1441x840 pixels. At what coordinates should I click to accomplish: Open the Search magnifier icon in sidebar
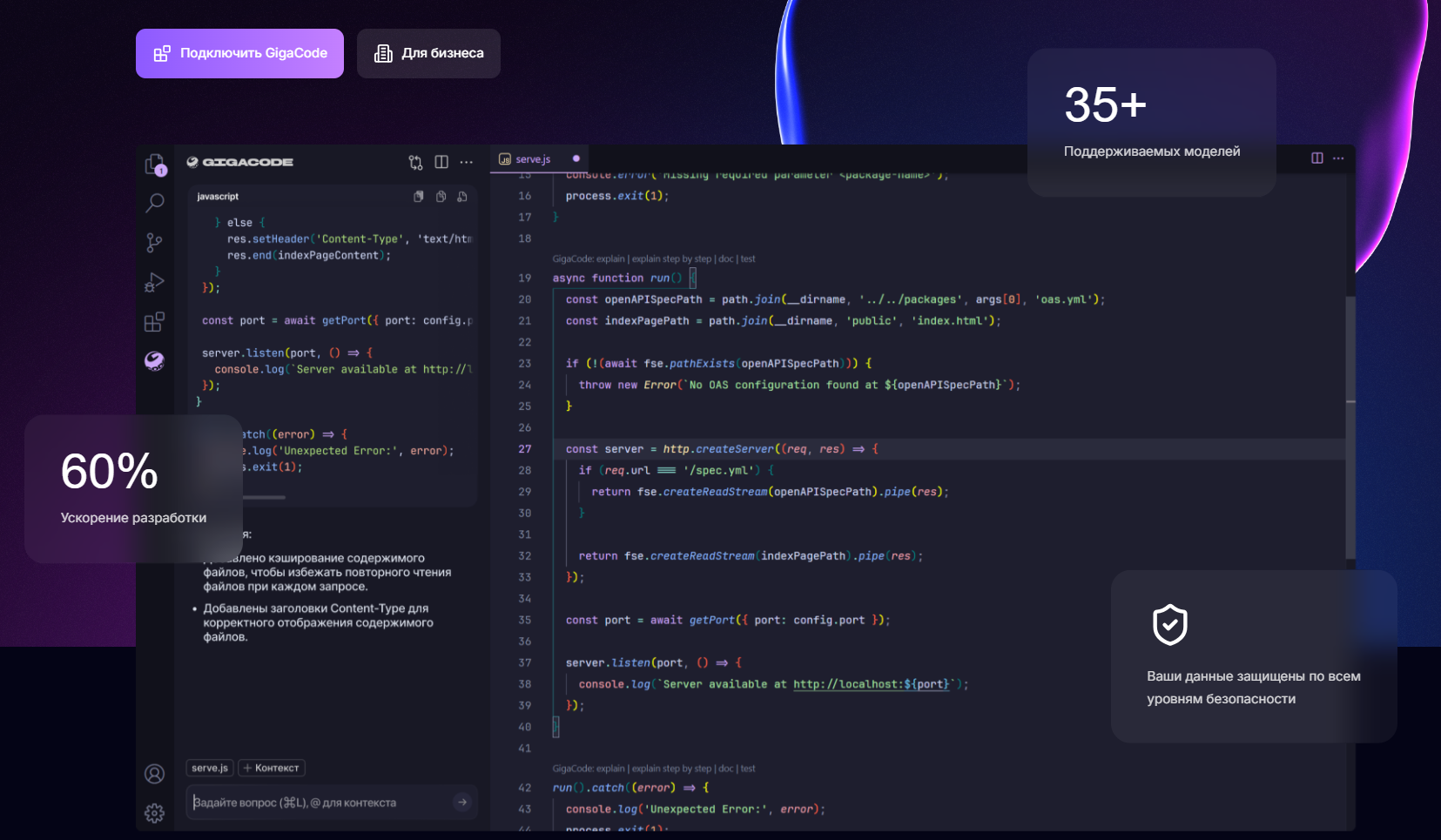154,204
